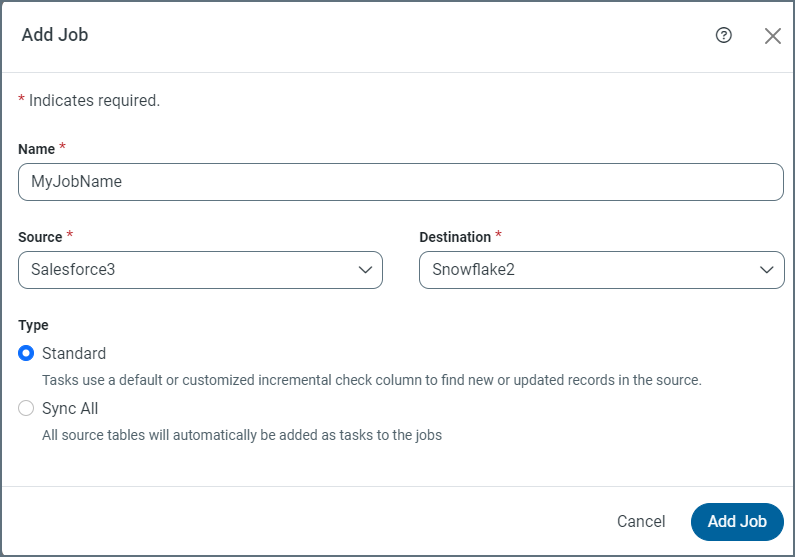The height and width of the screenshot is (557, 795).
Task: Click the Standard option label text
Action: (74, 353)
